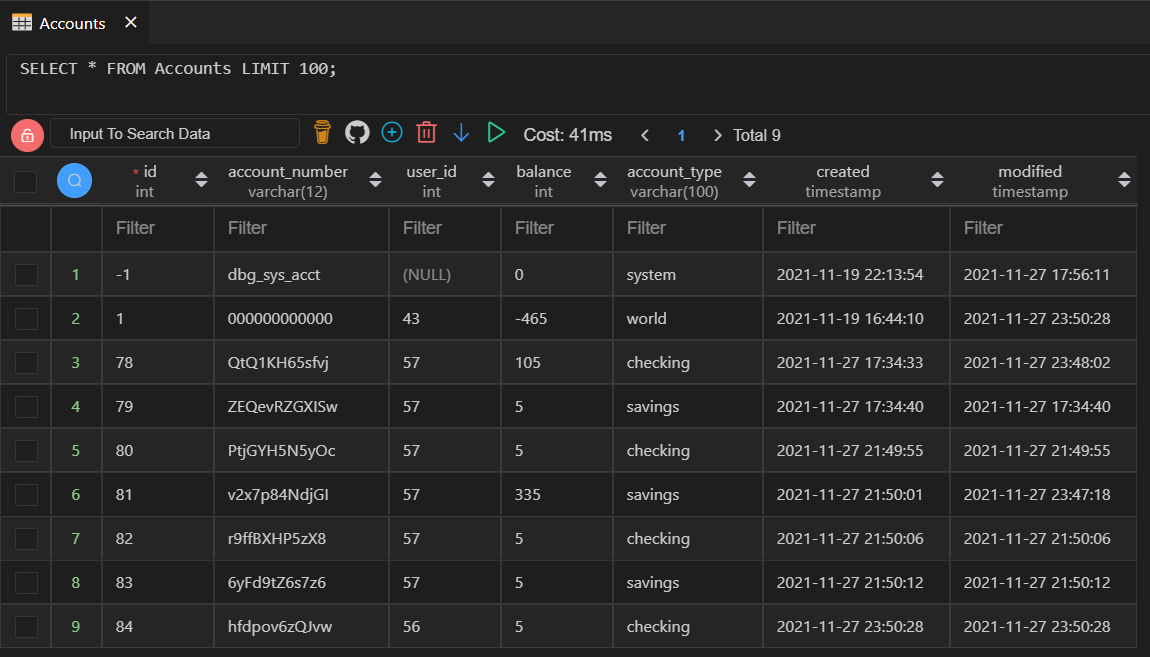Toggle the red lock icon
Viewport: 1150px width, 657px height.
27,133
